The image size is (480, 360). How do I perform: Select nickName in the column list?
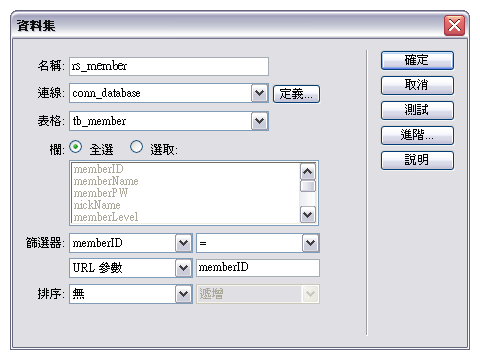[x=97, y=205]
